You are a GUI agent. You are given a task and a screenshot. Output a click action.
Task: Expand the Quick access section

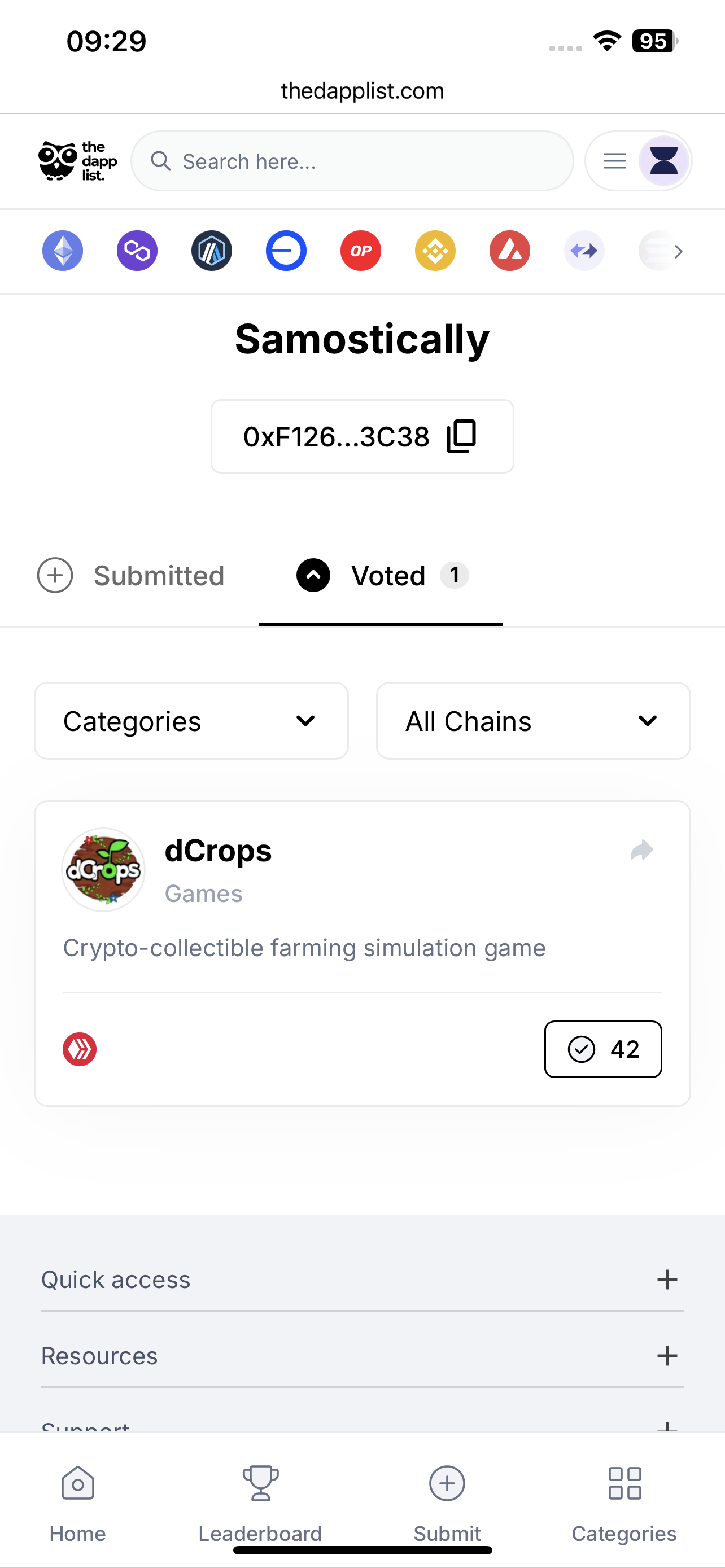pos(362,1280)
